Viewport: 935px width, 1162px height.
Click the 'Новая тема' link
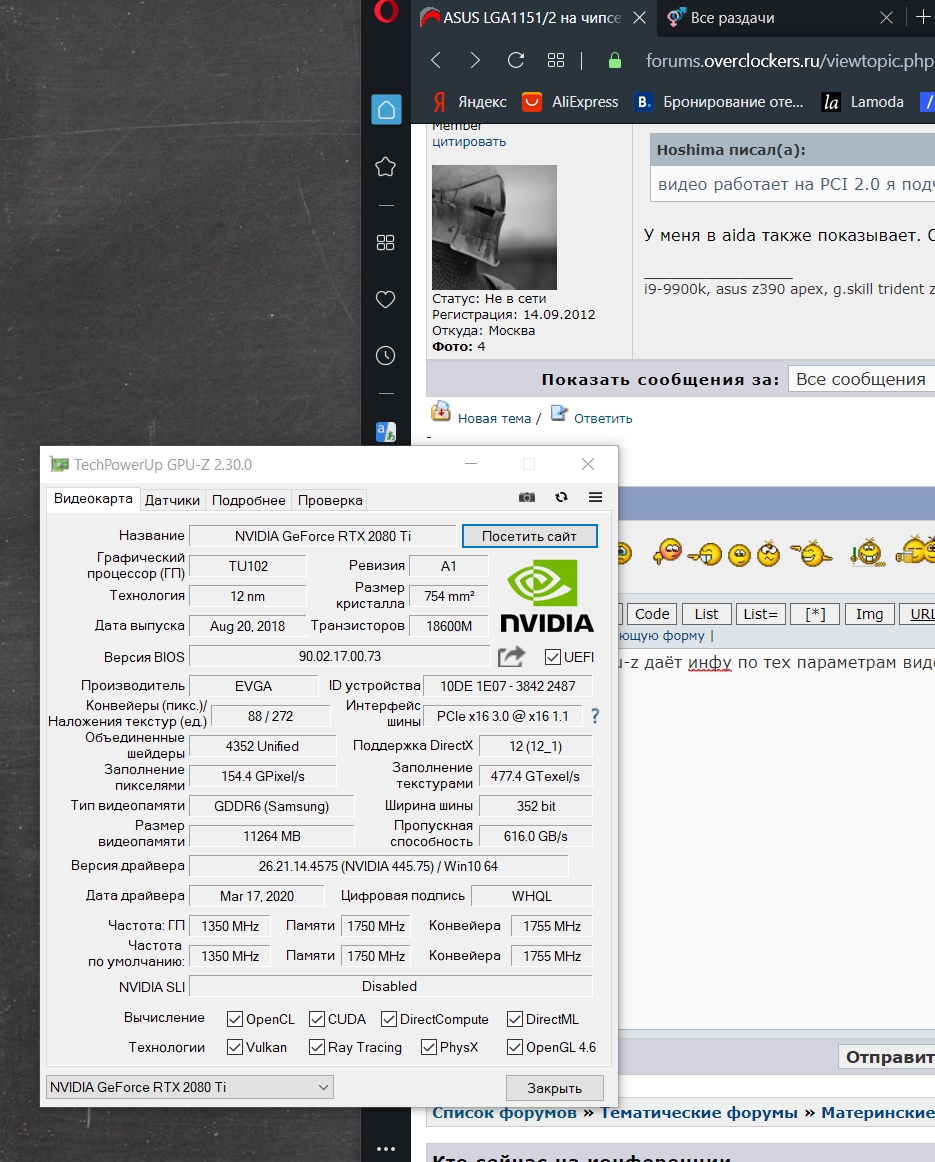point(494,419)
